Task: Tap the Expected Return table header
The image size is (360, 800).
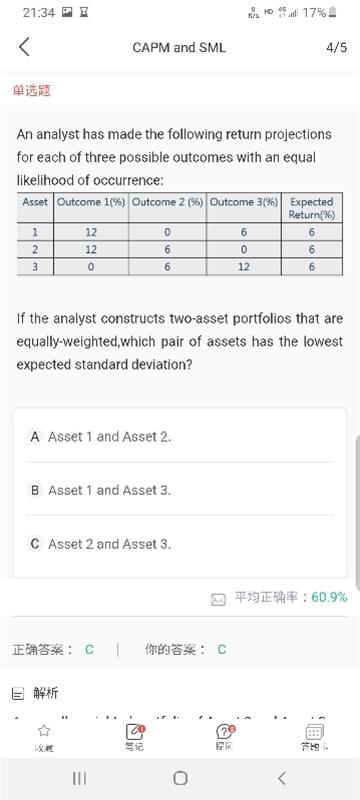Action: 312,208
